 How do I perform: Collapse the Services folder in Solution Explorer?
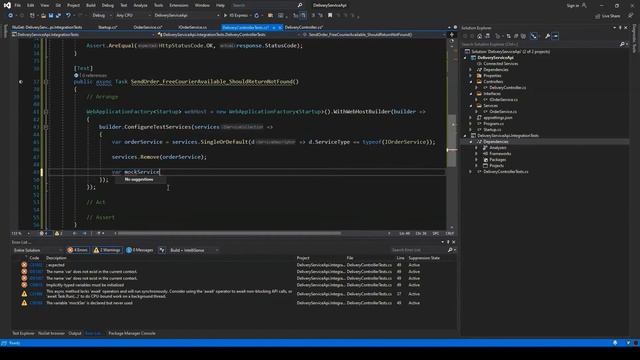(471, 106)
